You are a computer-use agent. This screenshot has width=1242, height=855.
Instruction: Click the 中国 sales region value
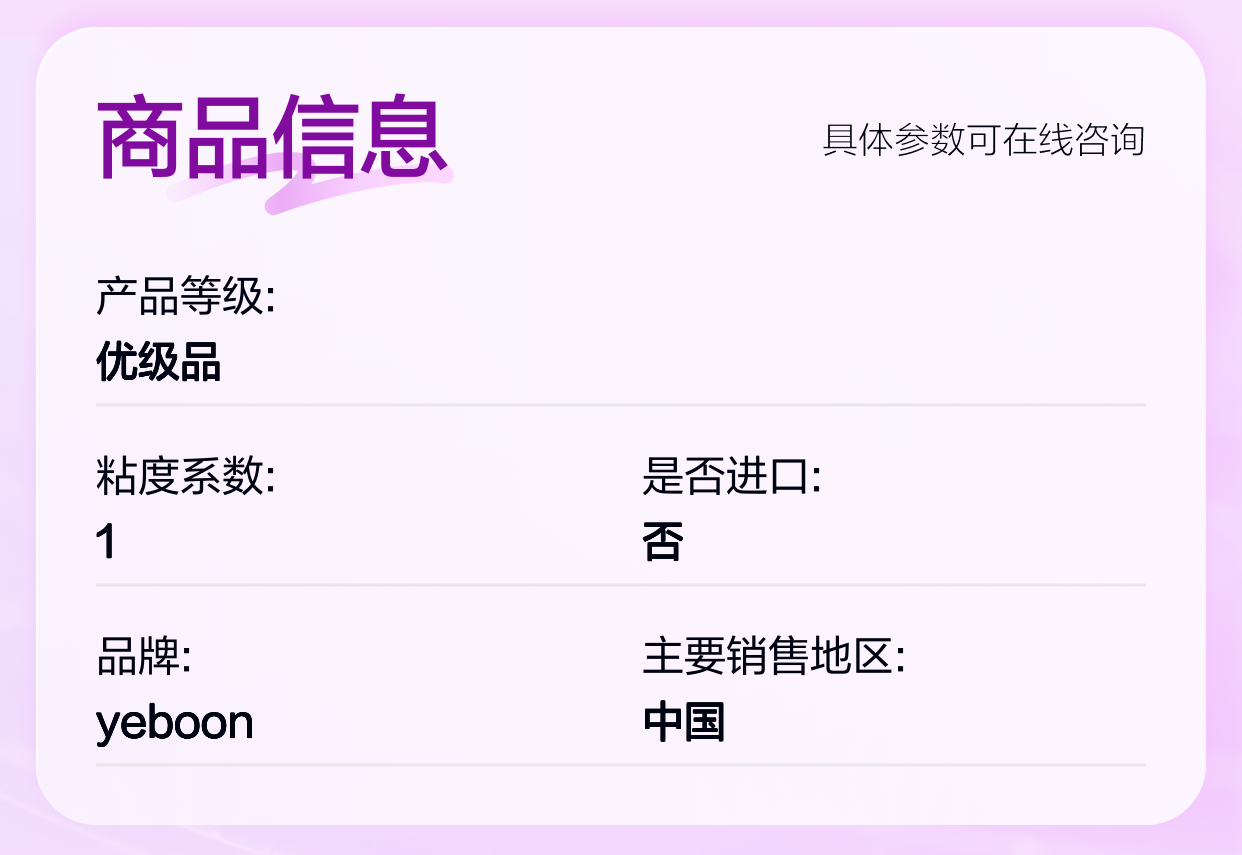[x=683, y=722]
